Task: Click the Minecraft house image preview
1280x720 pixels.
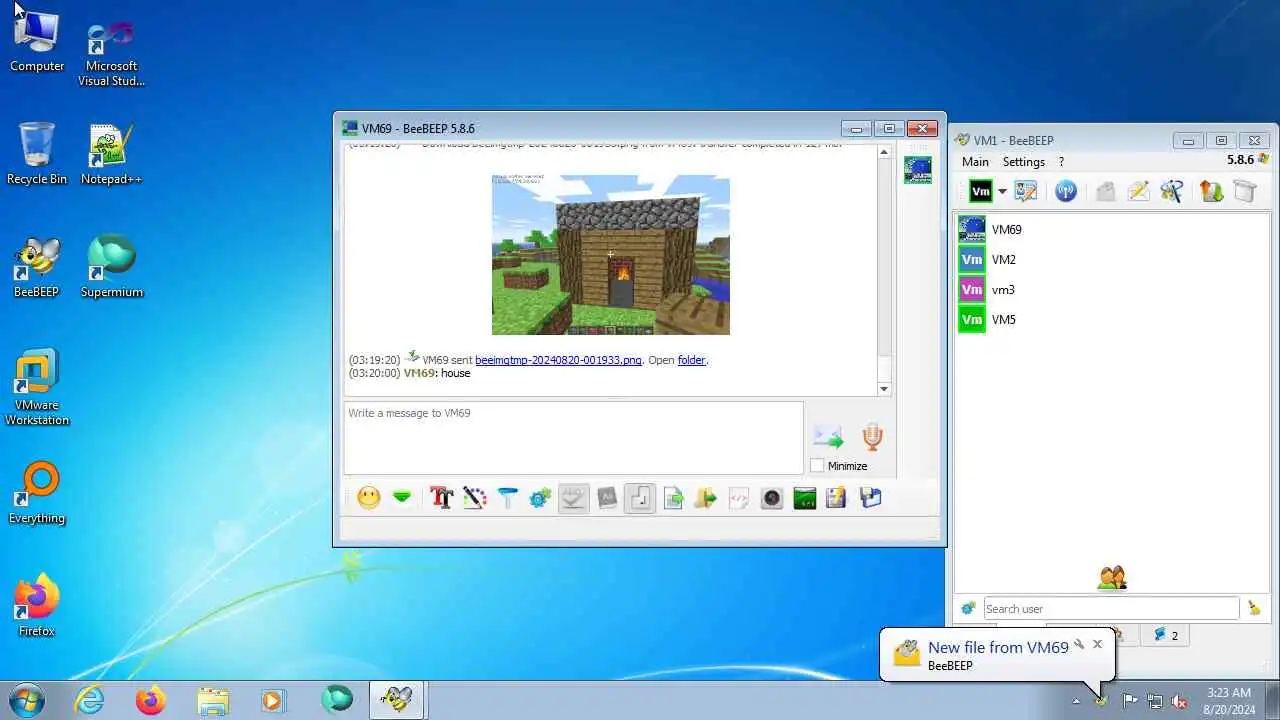Action: click(x=611, y=255)
